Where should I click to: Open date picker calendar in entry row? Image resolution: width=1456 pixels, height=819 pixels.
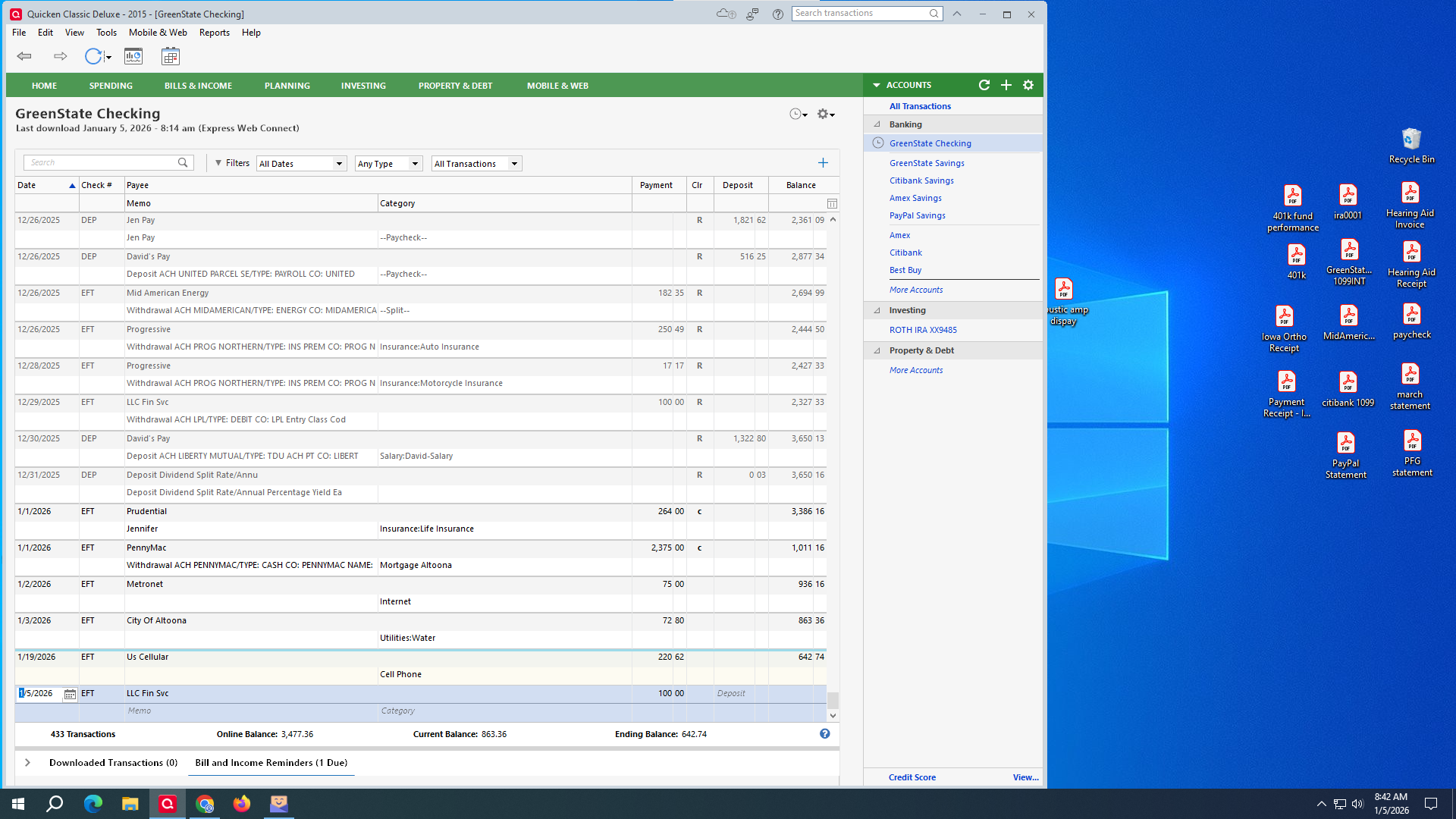(70, 694)
